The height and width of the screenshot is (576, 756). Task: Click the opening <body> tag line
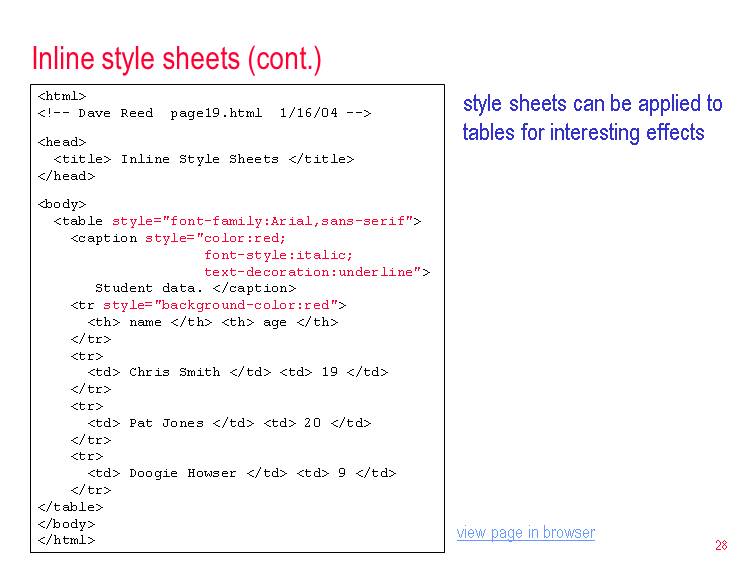pyautogui.click(x=62, y=204)
